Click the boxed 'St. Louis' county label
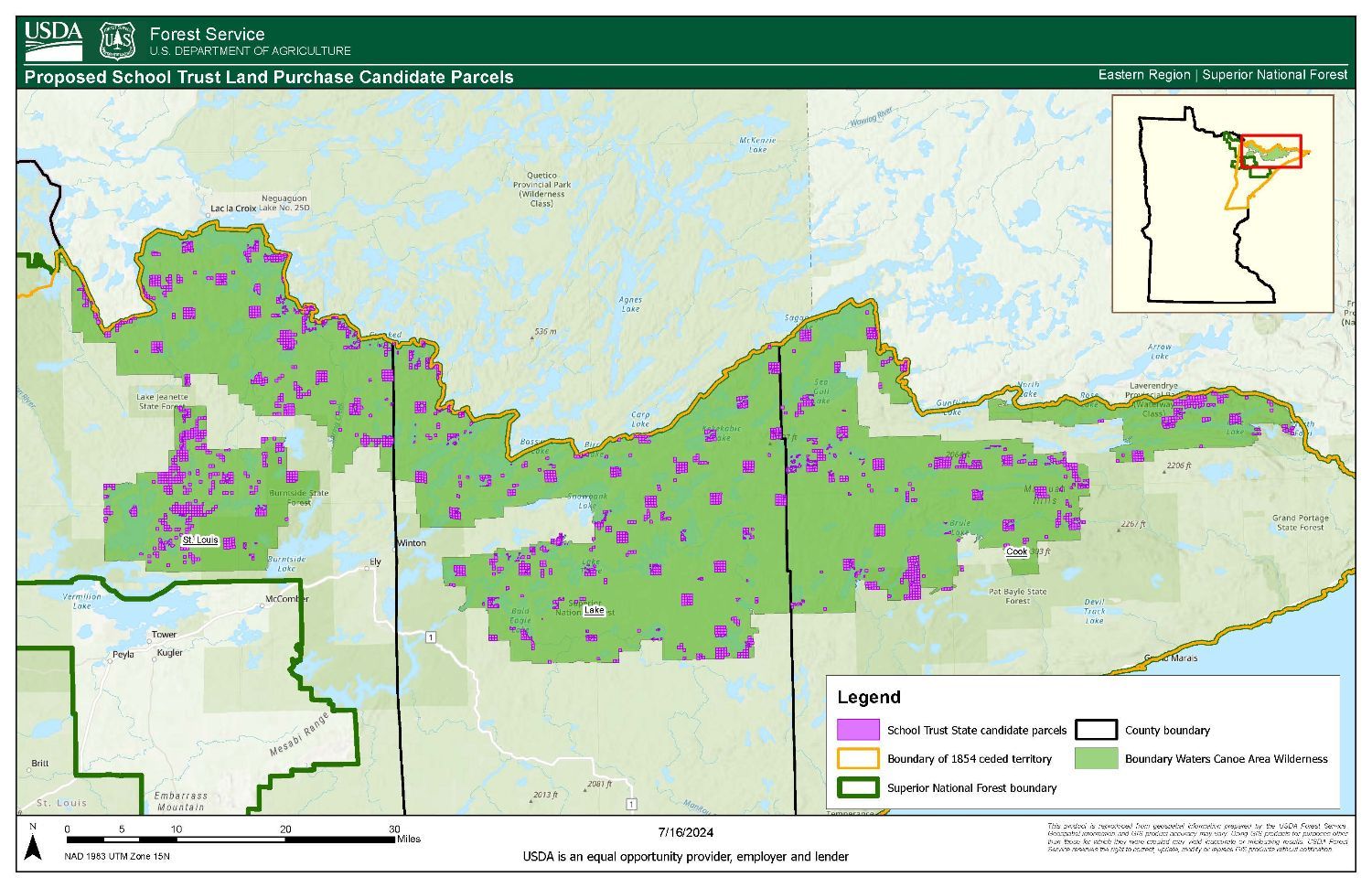Image resolution: width=1372 pixels, height=888 pixels. point(200,540)
